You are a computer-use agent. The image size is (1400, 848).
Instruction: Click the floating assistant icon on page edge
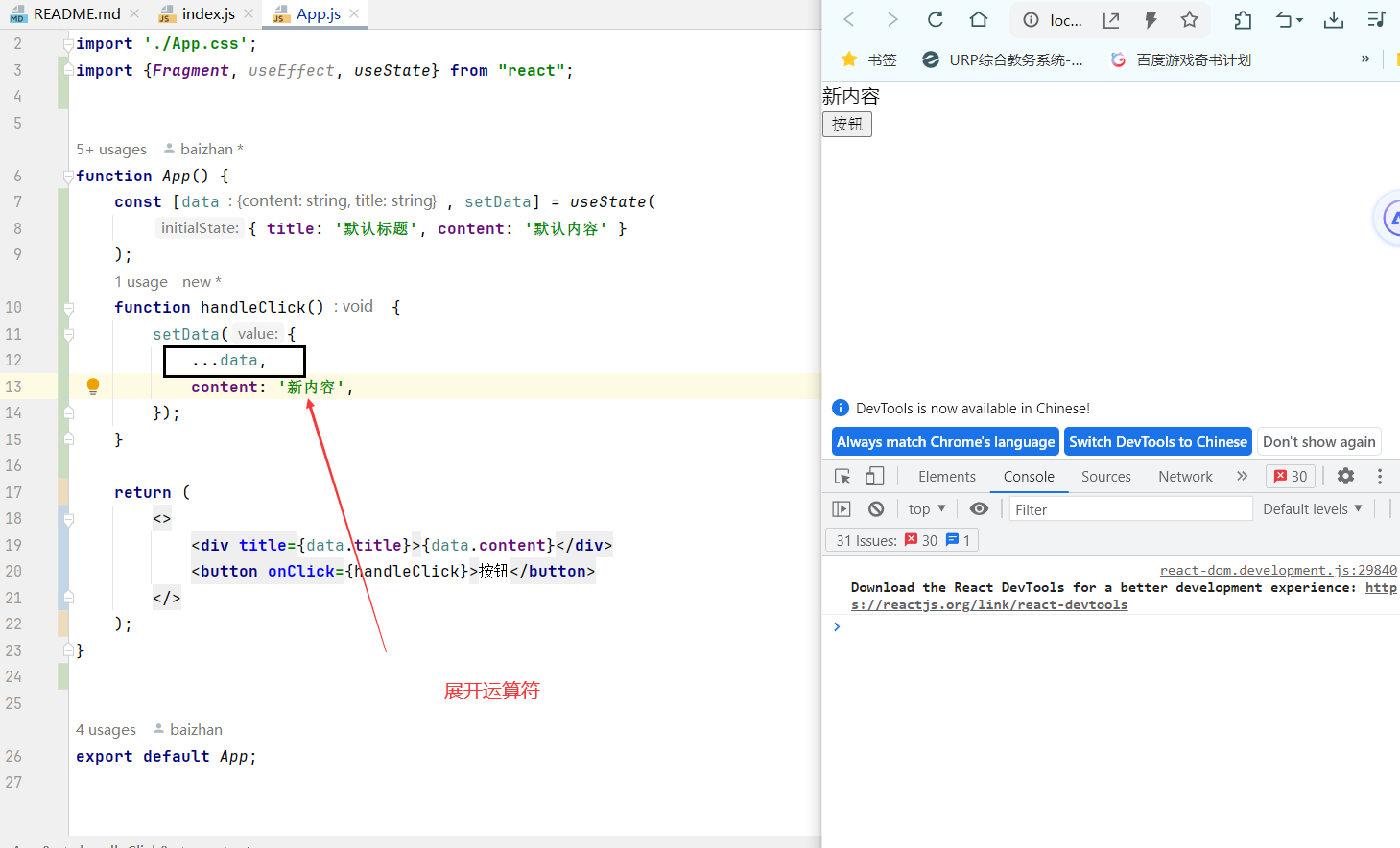tap(1388, 219)
